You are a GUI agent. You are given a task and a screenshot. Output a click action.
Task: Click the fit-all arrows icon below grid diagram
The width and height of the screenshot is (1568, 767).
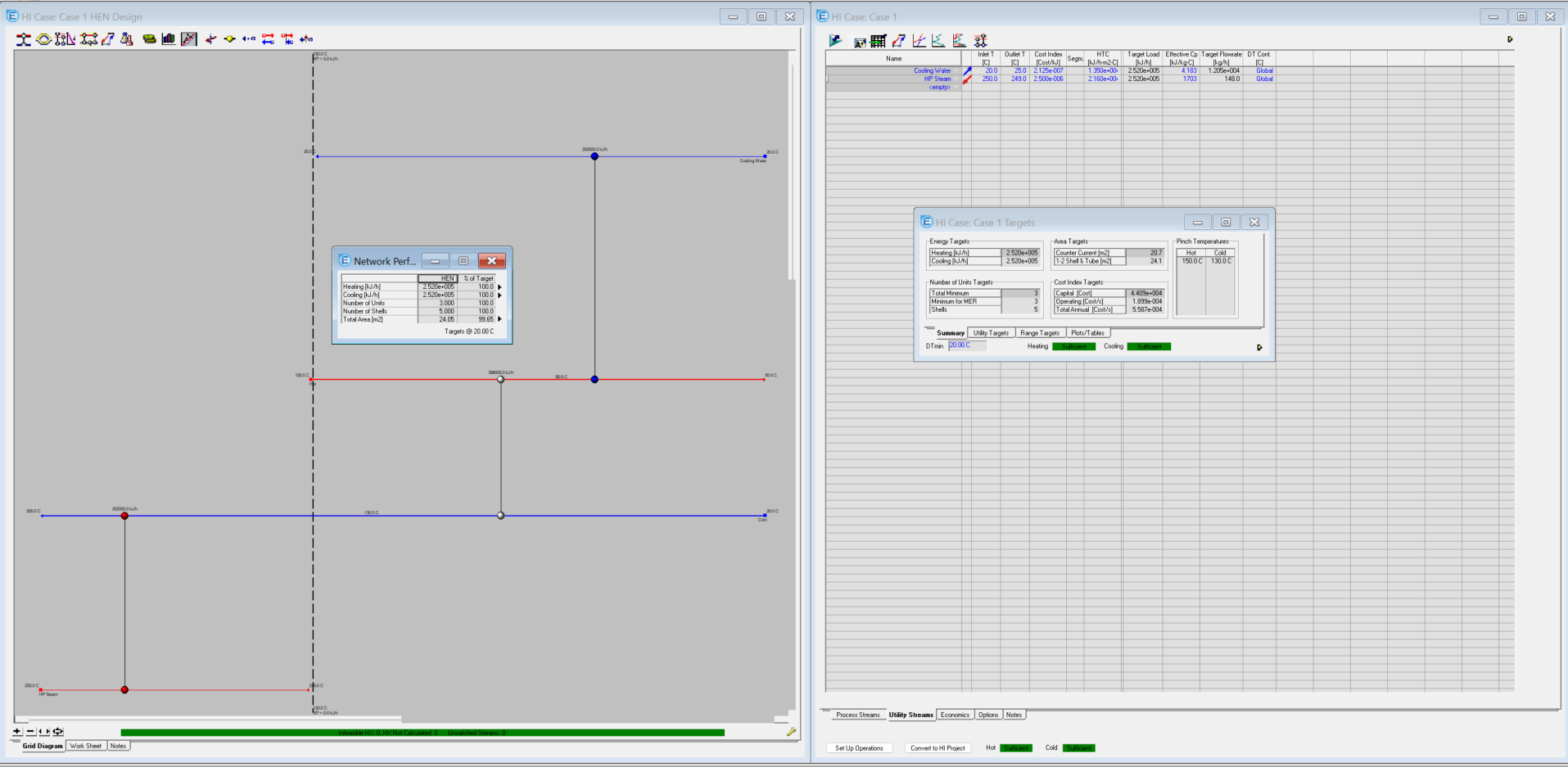coord(58,732)
